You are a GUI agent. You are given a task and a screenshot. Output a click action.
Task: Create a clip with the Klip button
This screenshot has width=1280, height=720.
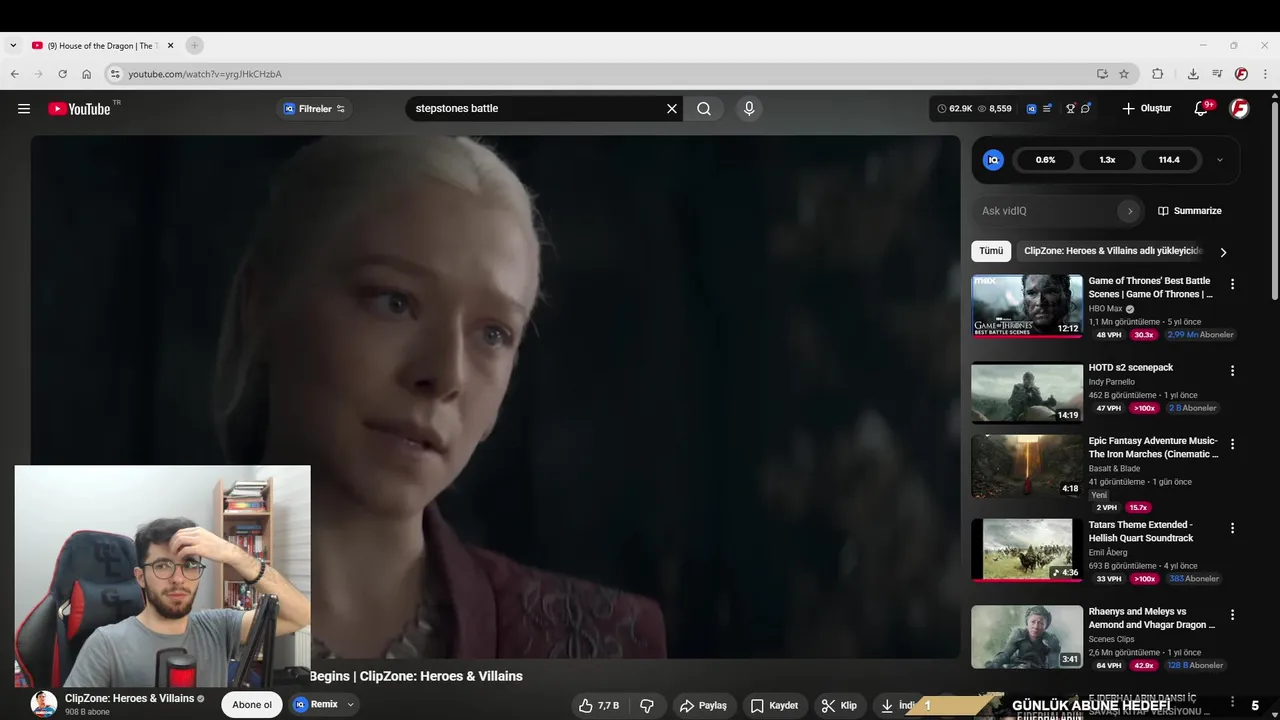click(839, 706)
